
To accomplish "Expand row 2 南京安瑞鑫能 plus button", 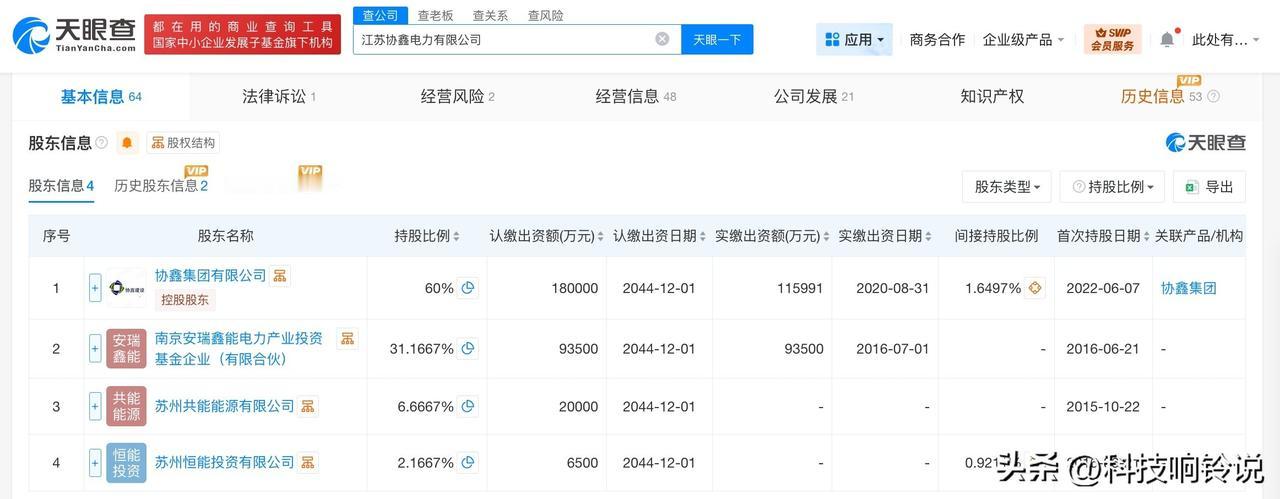I will coord(95,348).
